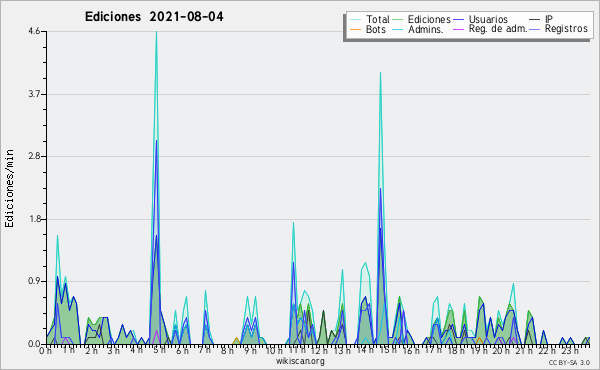Click the '0 h' x-axis tick label
The width and height of the screenshot is (600, 370).
pyautogui.click(x=45, y=351)
